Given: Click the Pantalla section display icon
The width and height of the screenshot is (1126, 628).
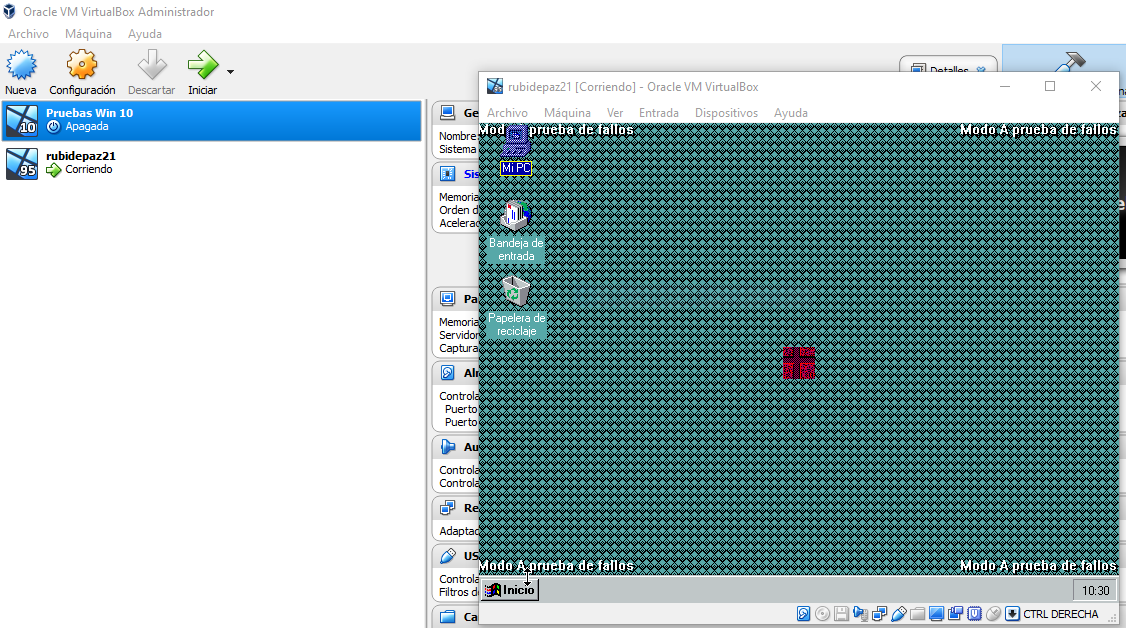Looking at the screenshot, I should click(x=447, y=298).
